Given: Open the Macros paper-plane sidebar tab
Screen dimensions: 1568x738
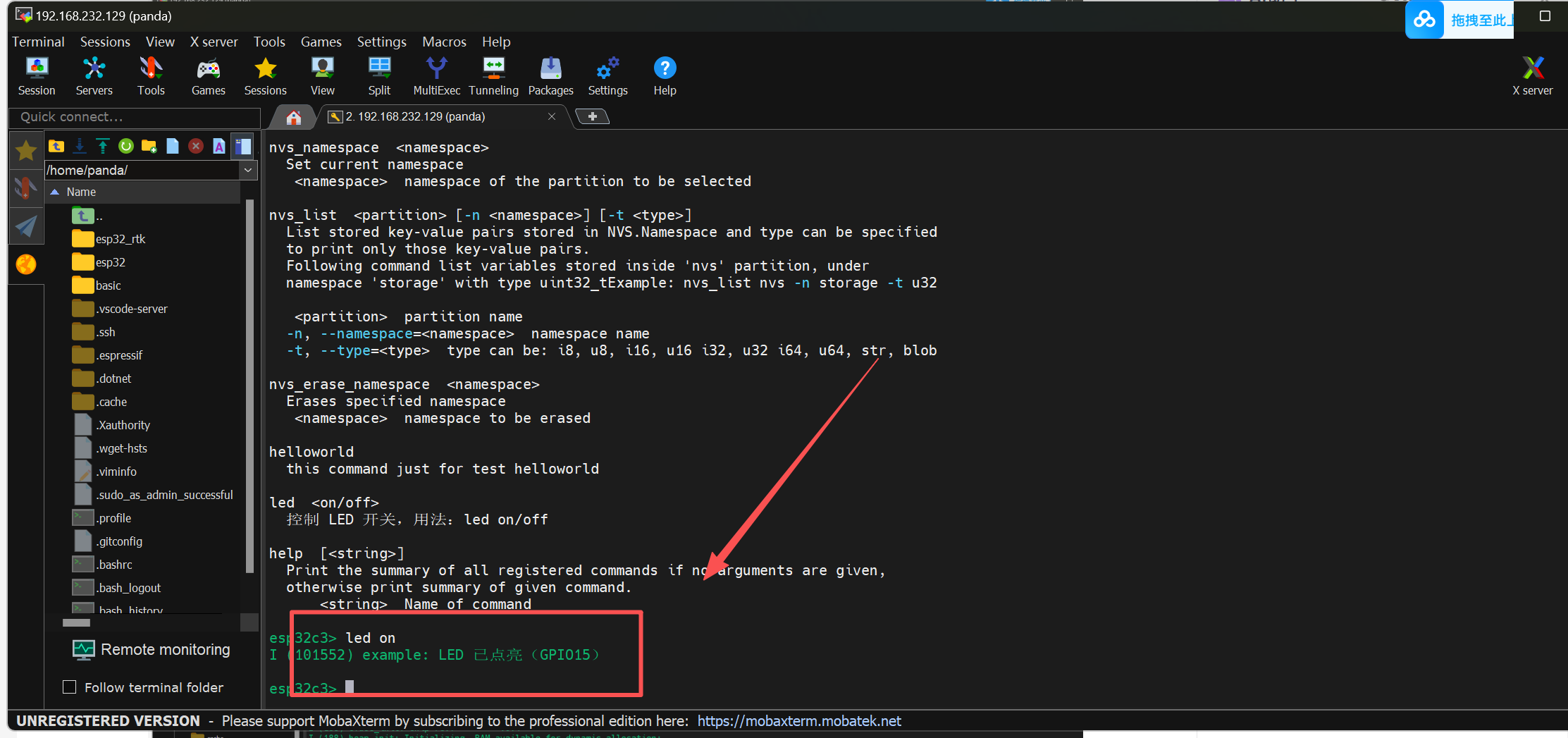Looking at the screenshot, I should point(26,226).
